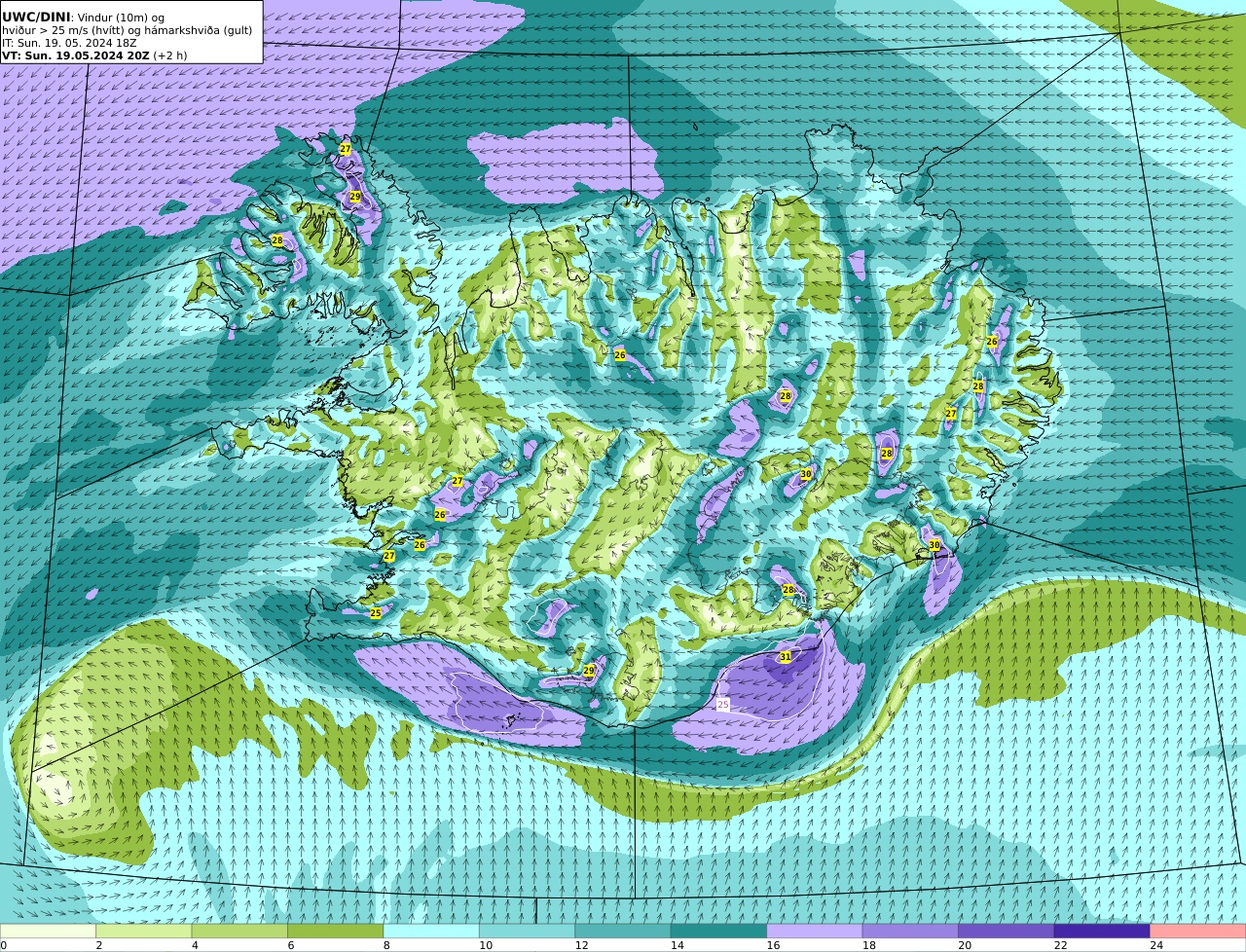Select the violet 20–22 m/s legend swatch
Viewport: 1246px width, 952px height.
[x=1006, y=932]
